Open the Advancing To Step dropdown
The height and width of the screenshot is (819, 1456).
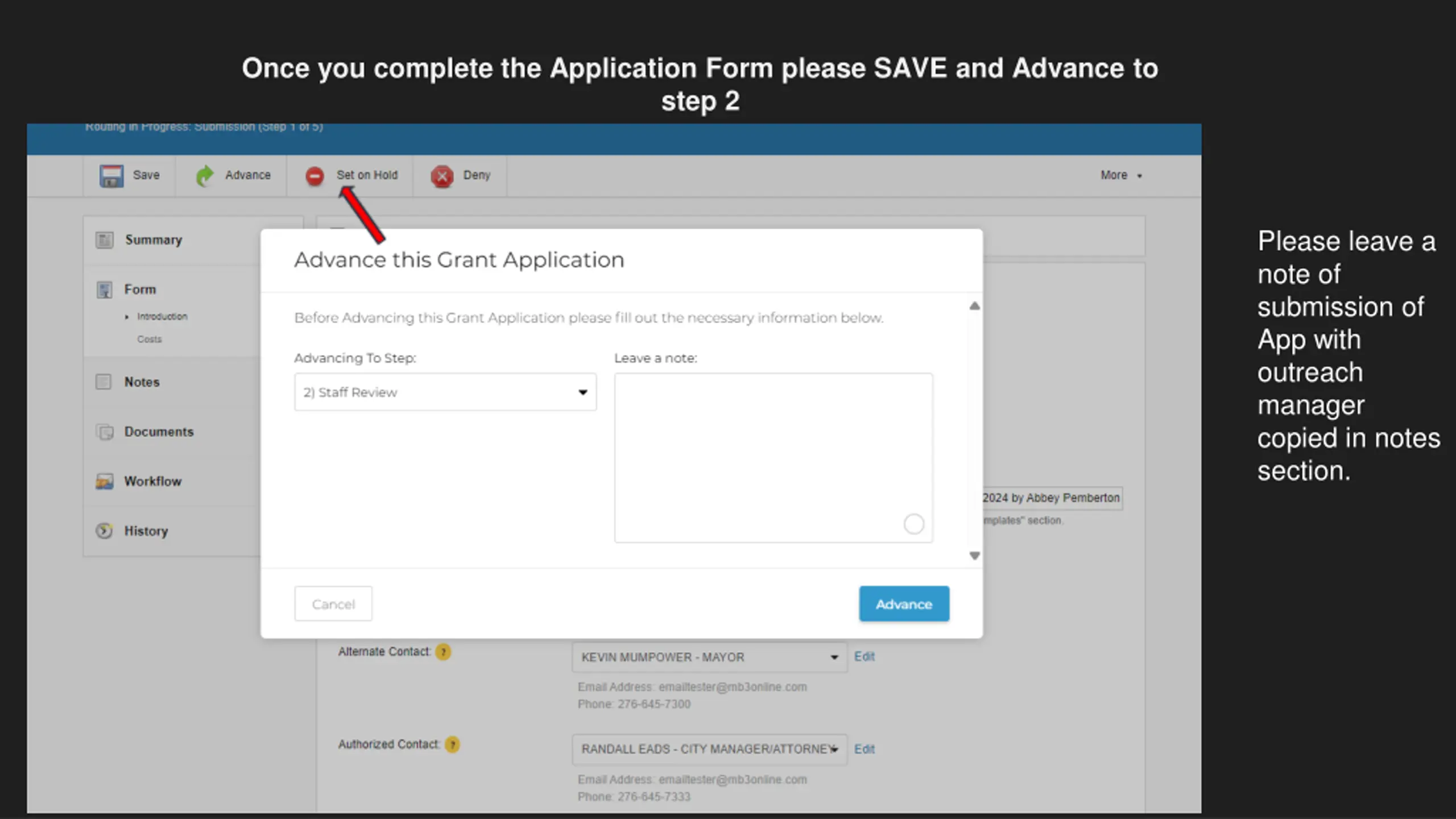(x=445, y=392)
